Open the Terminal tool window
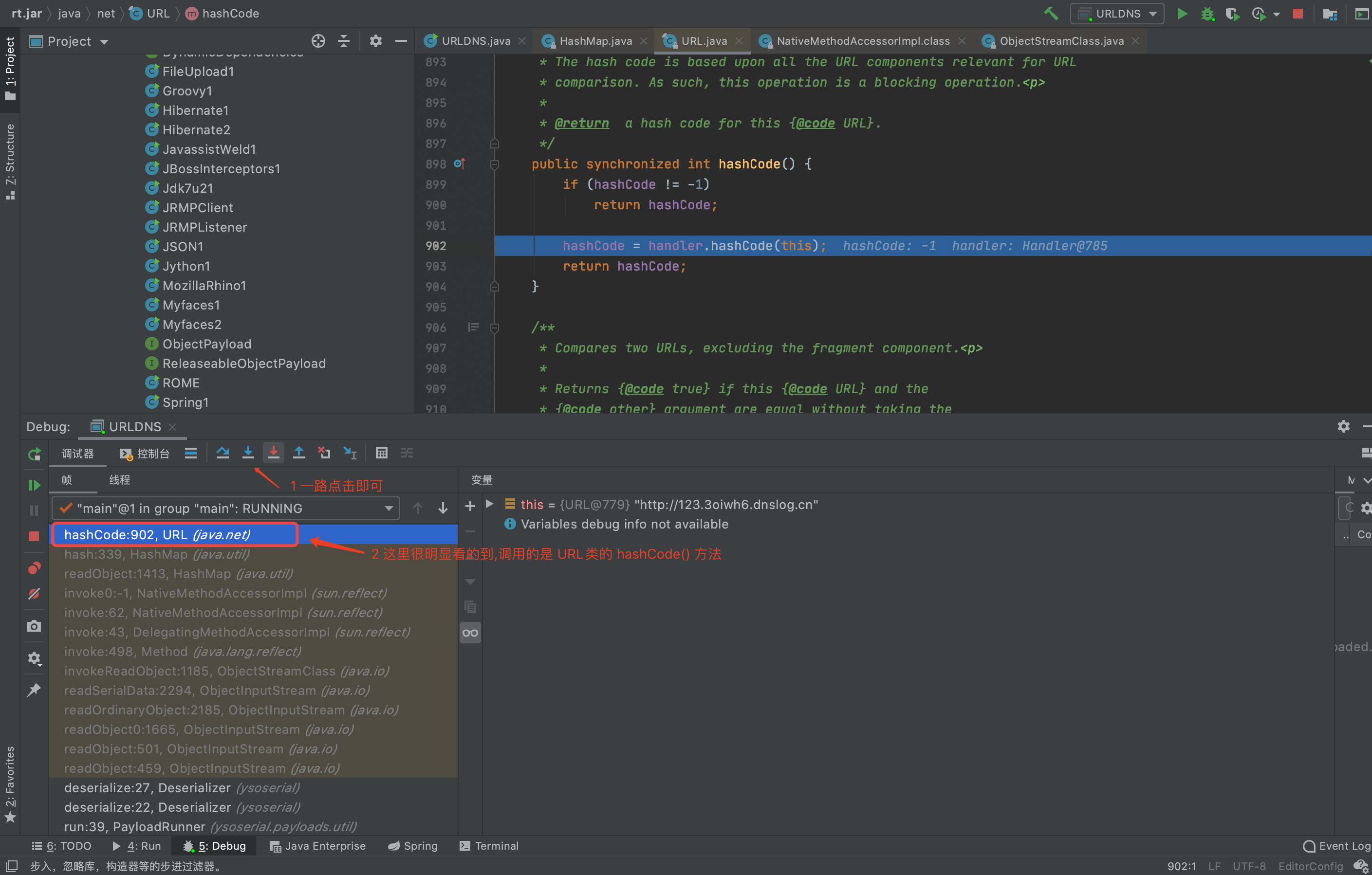The image size is (1372, 875). point(489,846)
